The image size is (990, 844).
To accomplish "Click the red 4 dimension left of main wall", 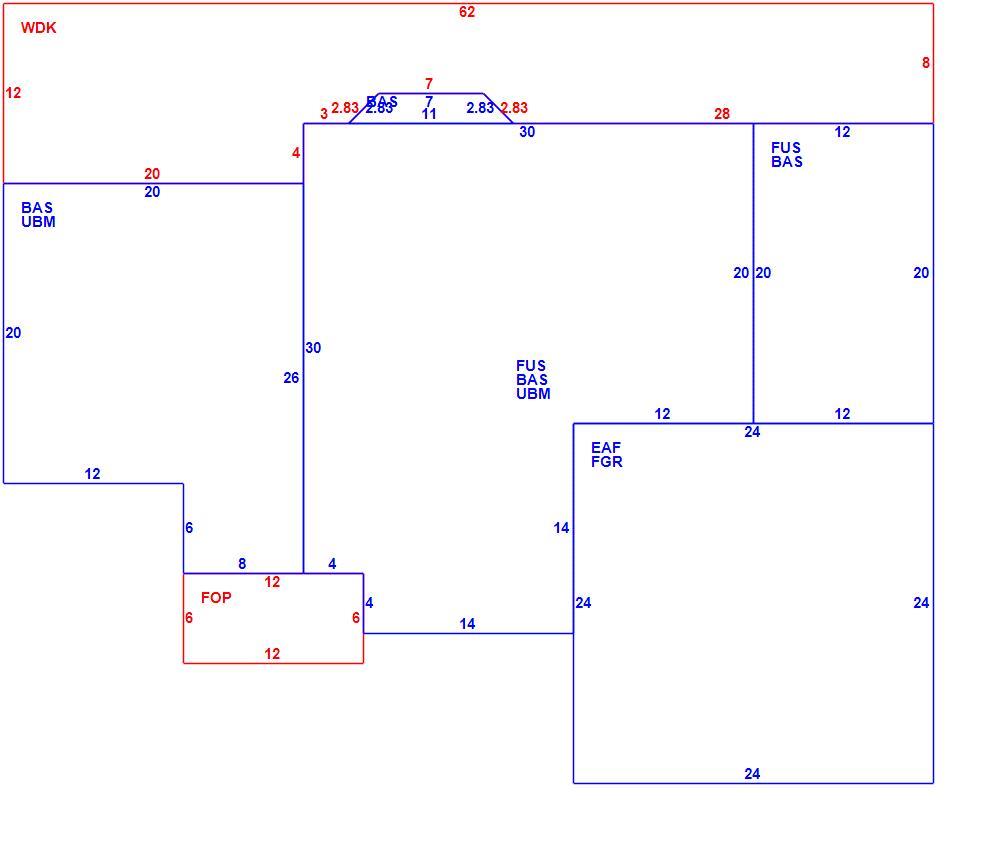I will [295, 153].
